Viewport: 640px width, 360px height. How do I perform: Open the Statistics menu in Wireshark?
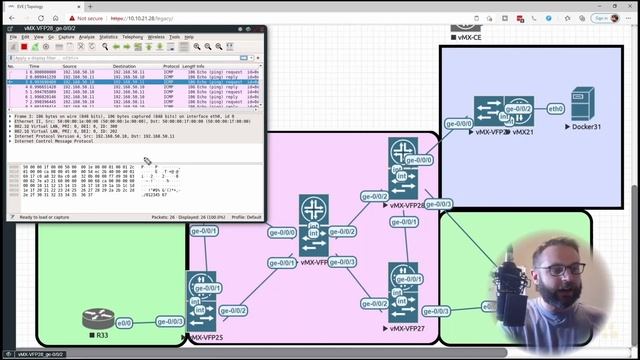pos(109,37)
